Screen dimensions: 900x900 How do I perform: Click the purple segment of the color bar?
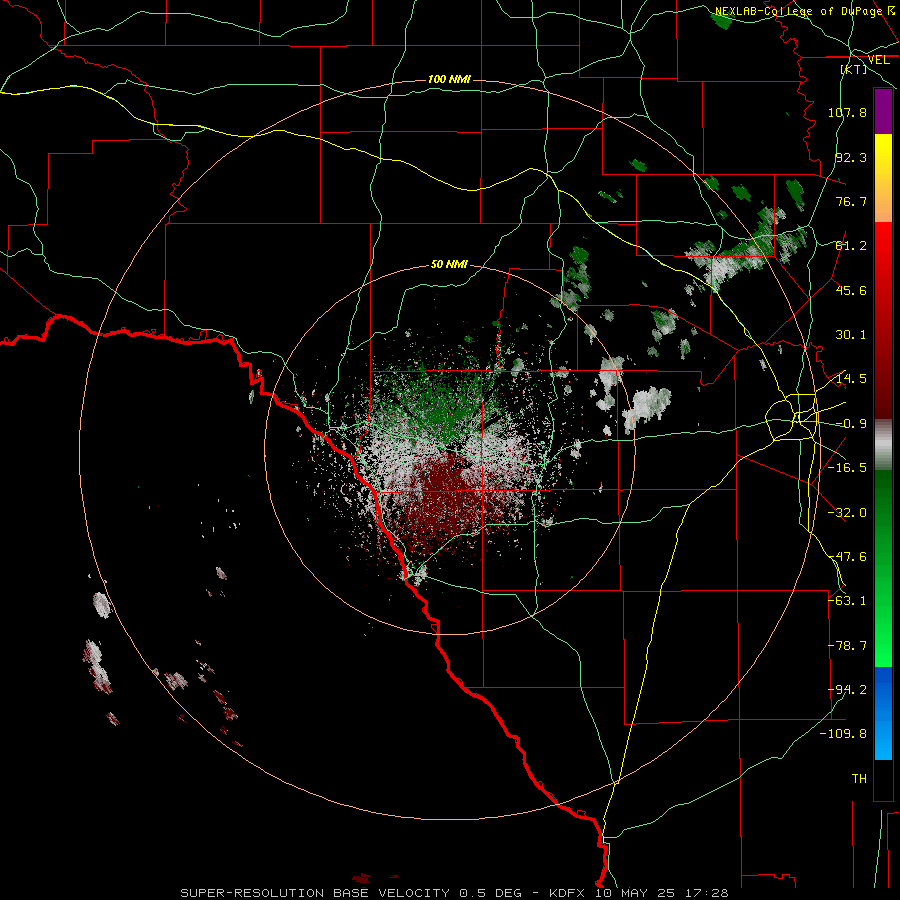[x=883, y=111]
